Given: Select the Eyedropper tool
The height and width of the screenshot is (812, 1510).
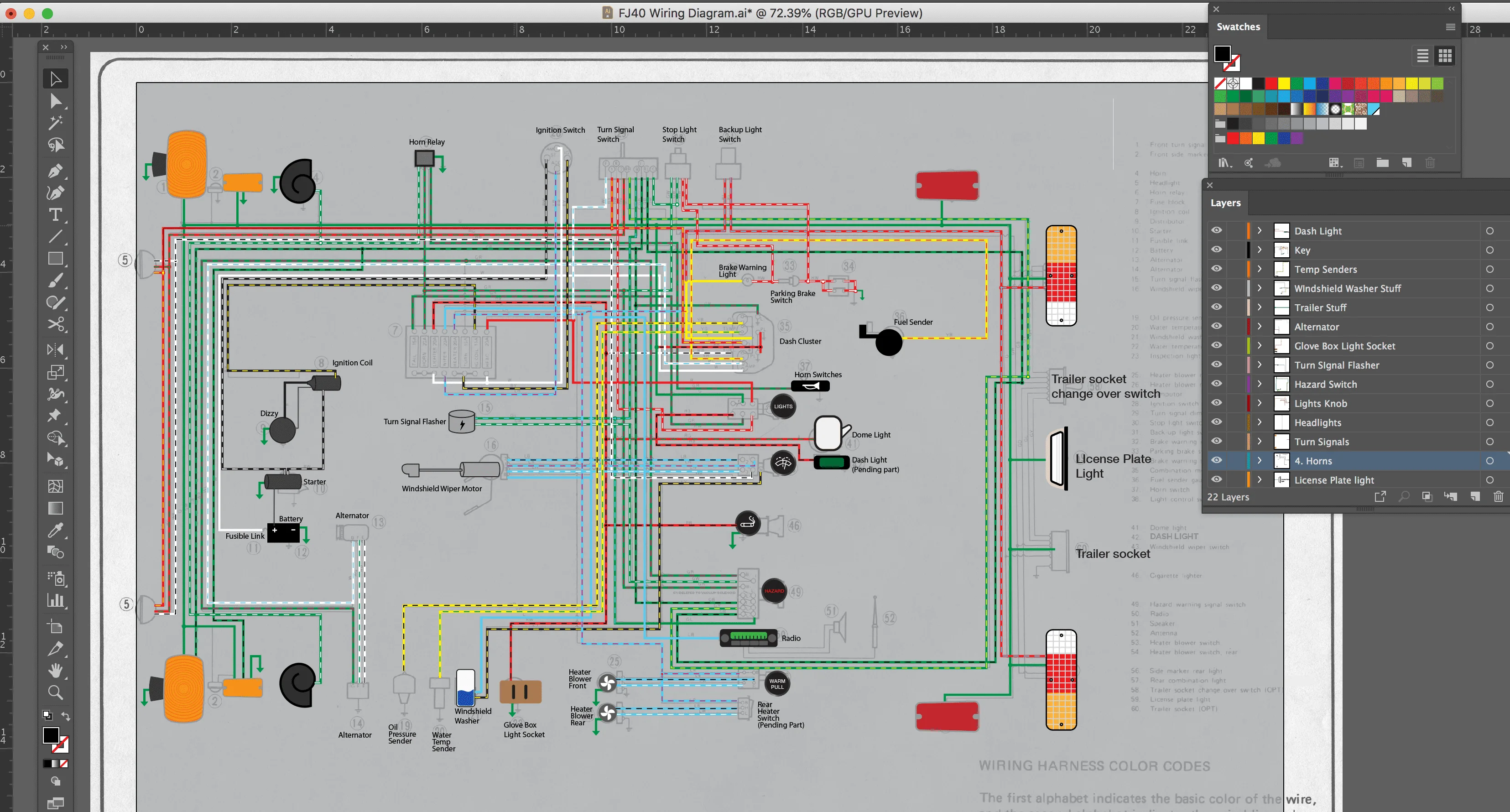Looking at the screenshot, I should tap(55, 530).
